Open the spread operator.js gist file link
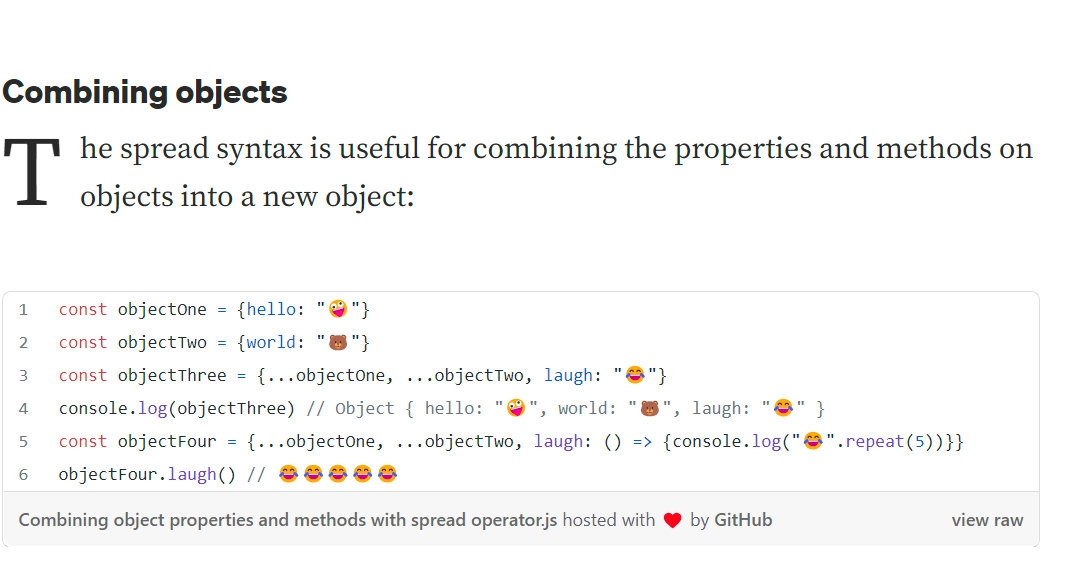This screenshot has height=575, width=1085. [x=288, y=520]
